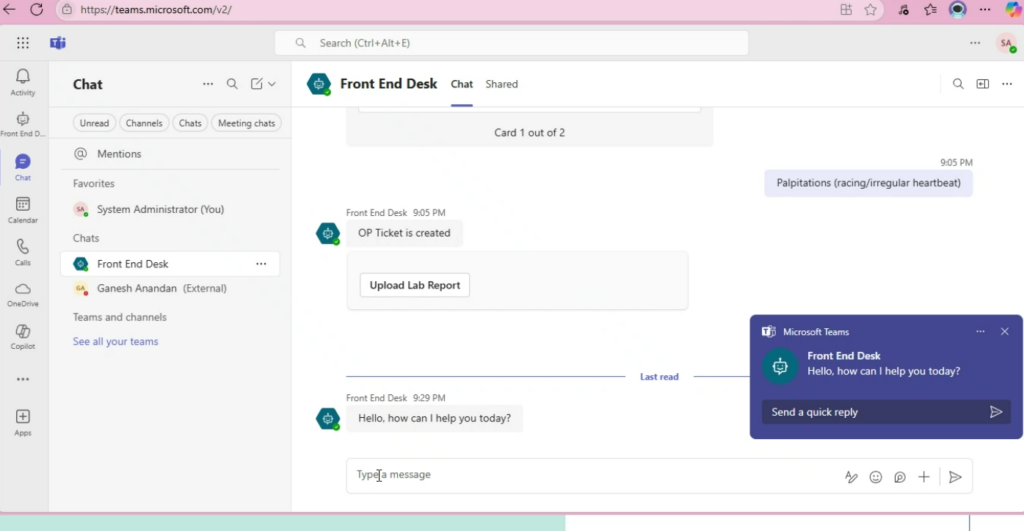
Task: Open message format options pen icon
Action: click(851, 477)
